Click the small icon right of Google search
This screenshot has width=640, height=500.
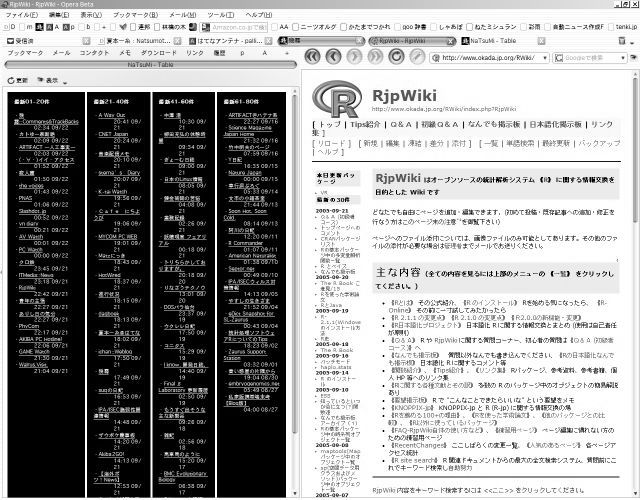(633, 58)
